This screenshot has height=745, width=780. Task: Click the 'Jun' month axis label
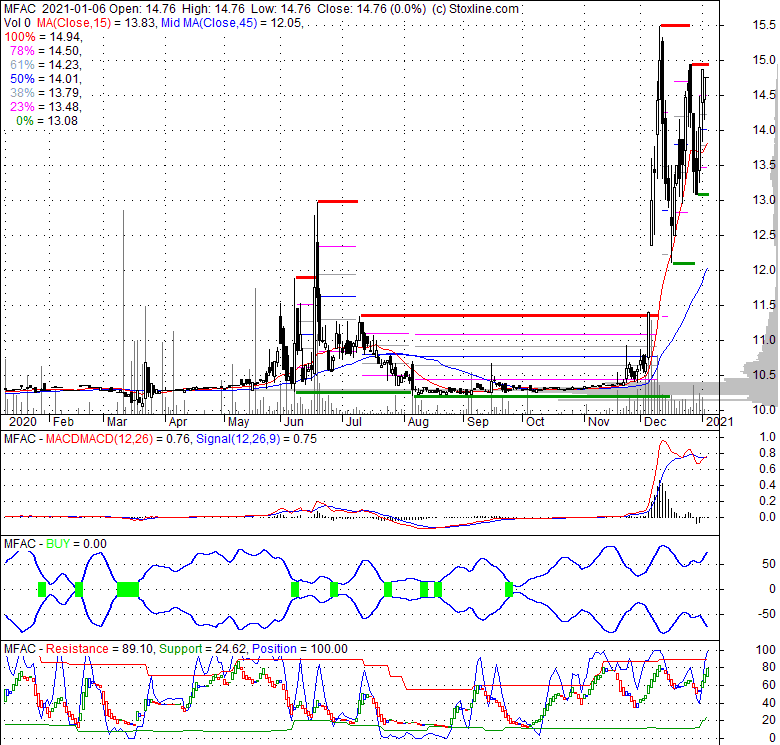pos(293,422)
